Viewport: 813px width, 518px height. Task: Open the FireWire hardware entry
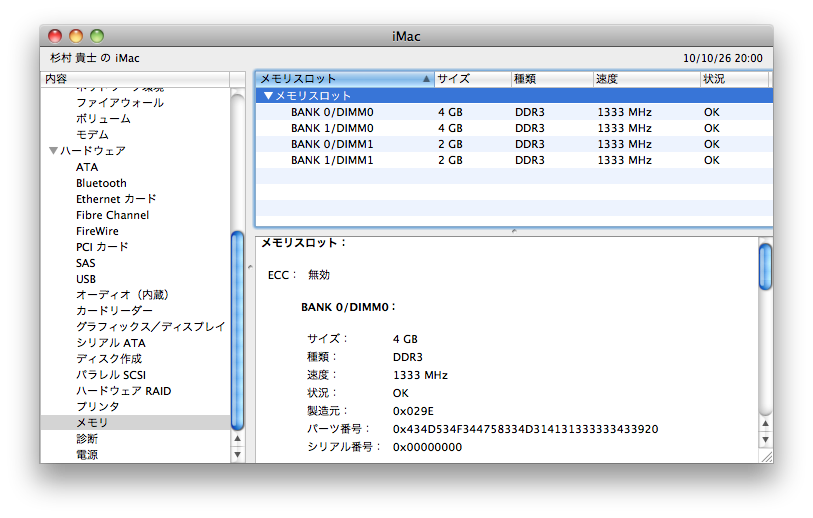[x=97, y=231]
